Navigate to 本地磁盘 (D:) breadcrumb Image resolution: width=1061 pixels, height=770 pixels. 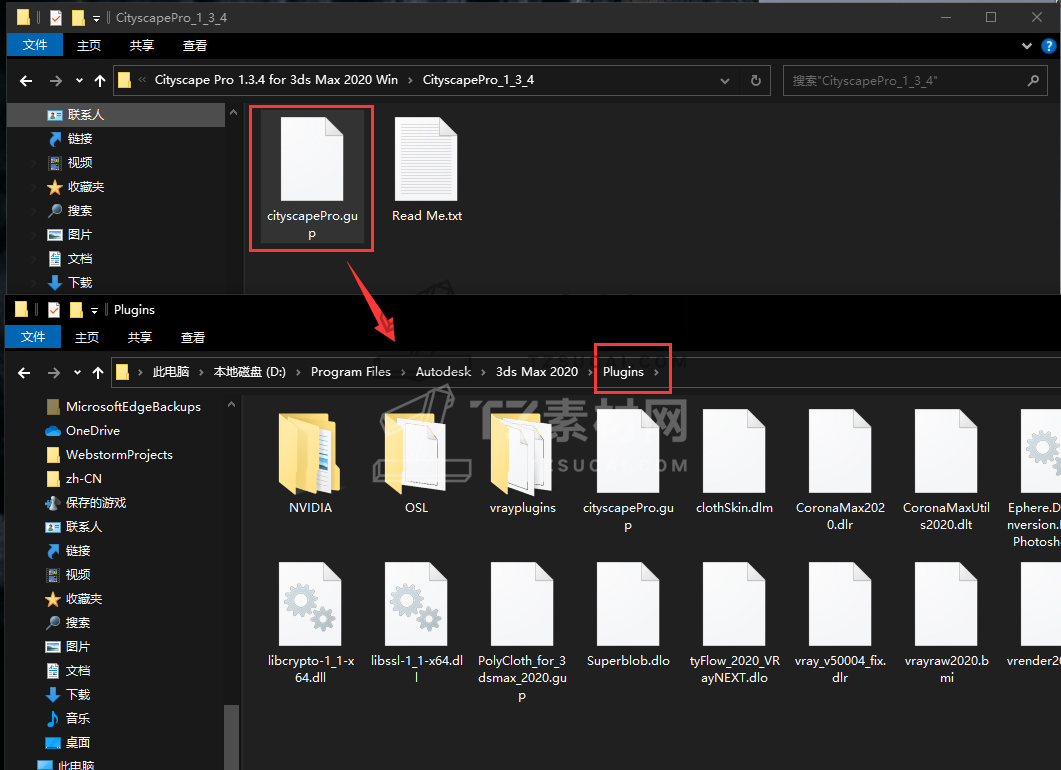(250, 372)
